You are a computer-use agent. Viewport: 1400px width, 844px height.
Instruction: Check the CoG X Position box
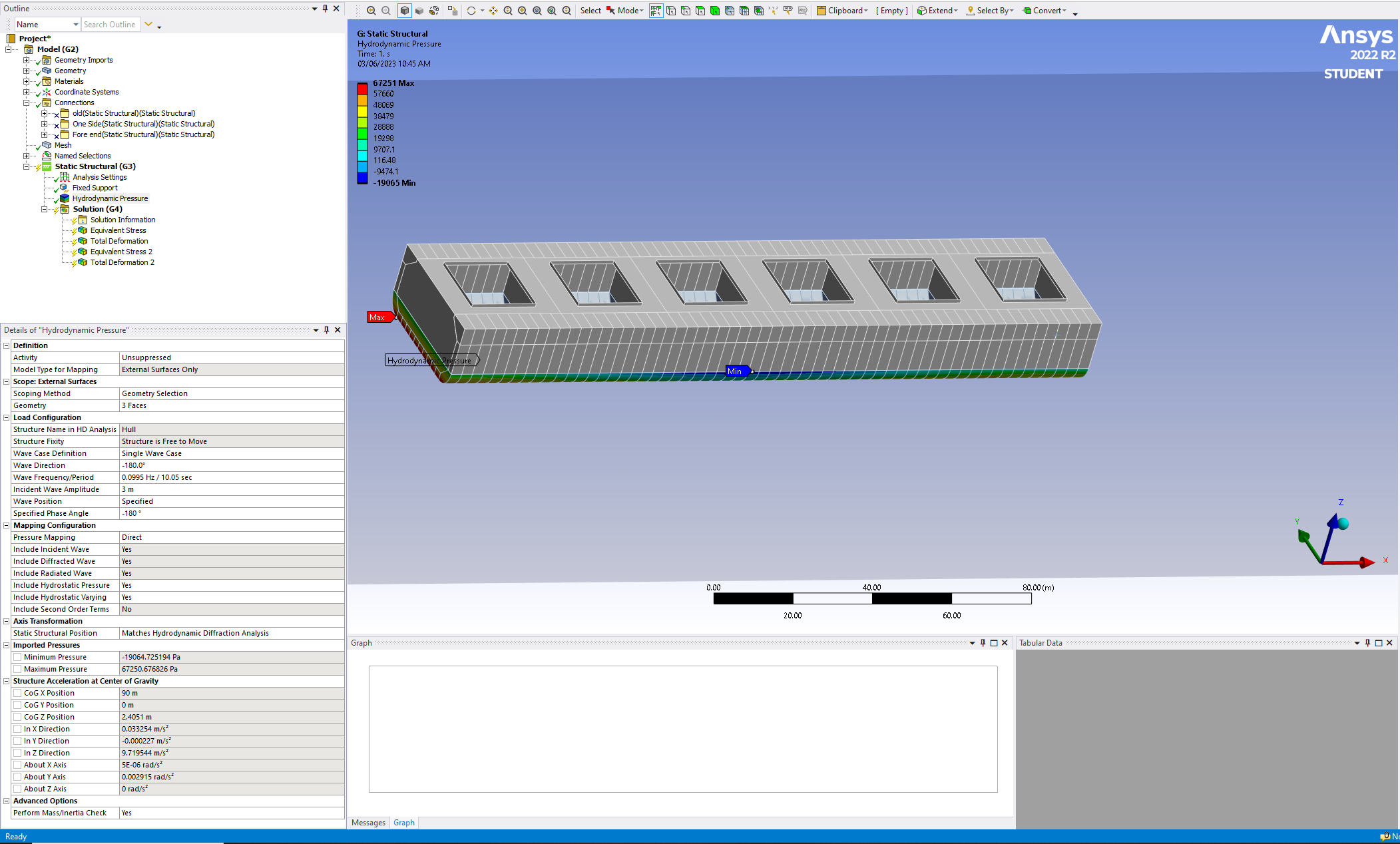tap(18, 693)
